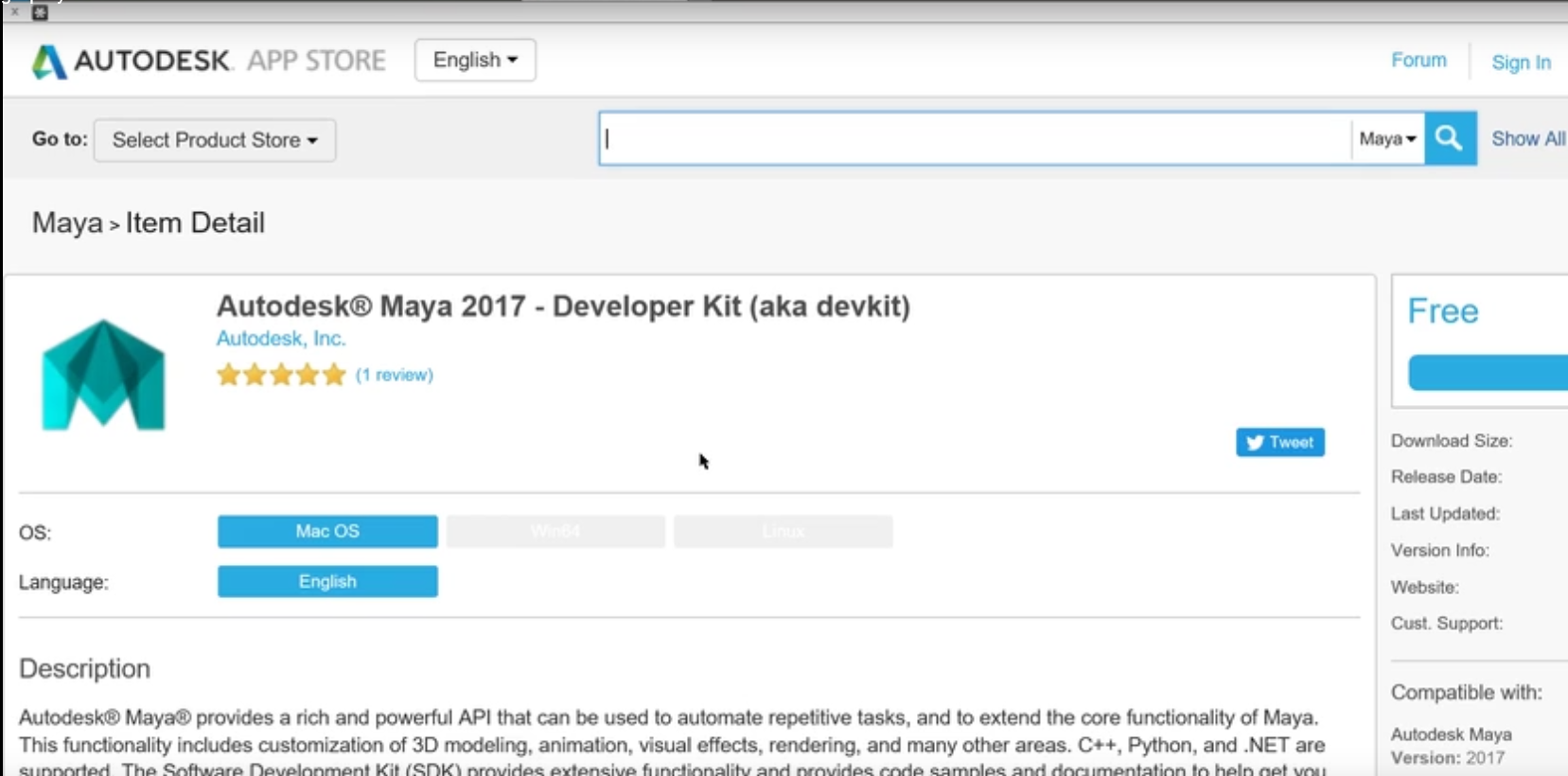Open the Autodesk, Inc. publisher link

281,338
